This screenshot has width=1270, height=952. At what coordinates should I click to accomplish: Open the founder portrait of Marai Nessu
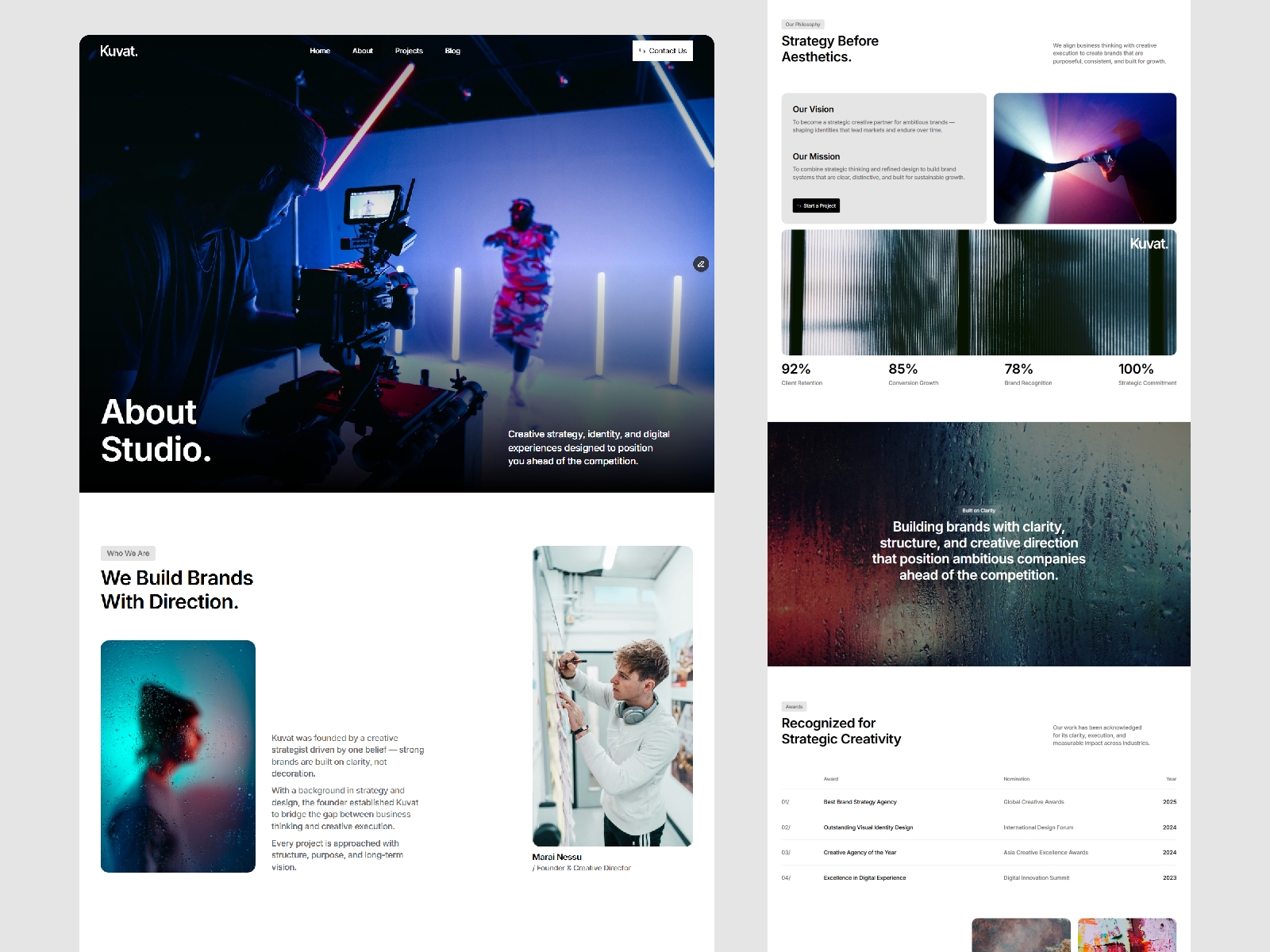612,696
